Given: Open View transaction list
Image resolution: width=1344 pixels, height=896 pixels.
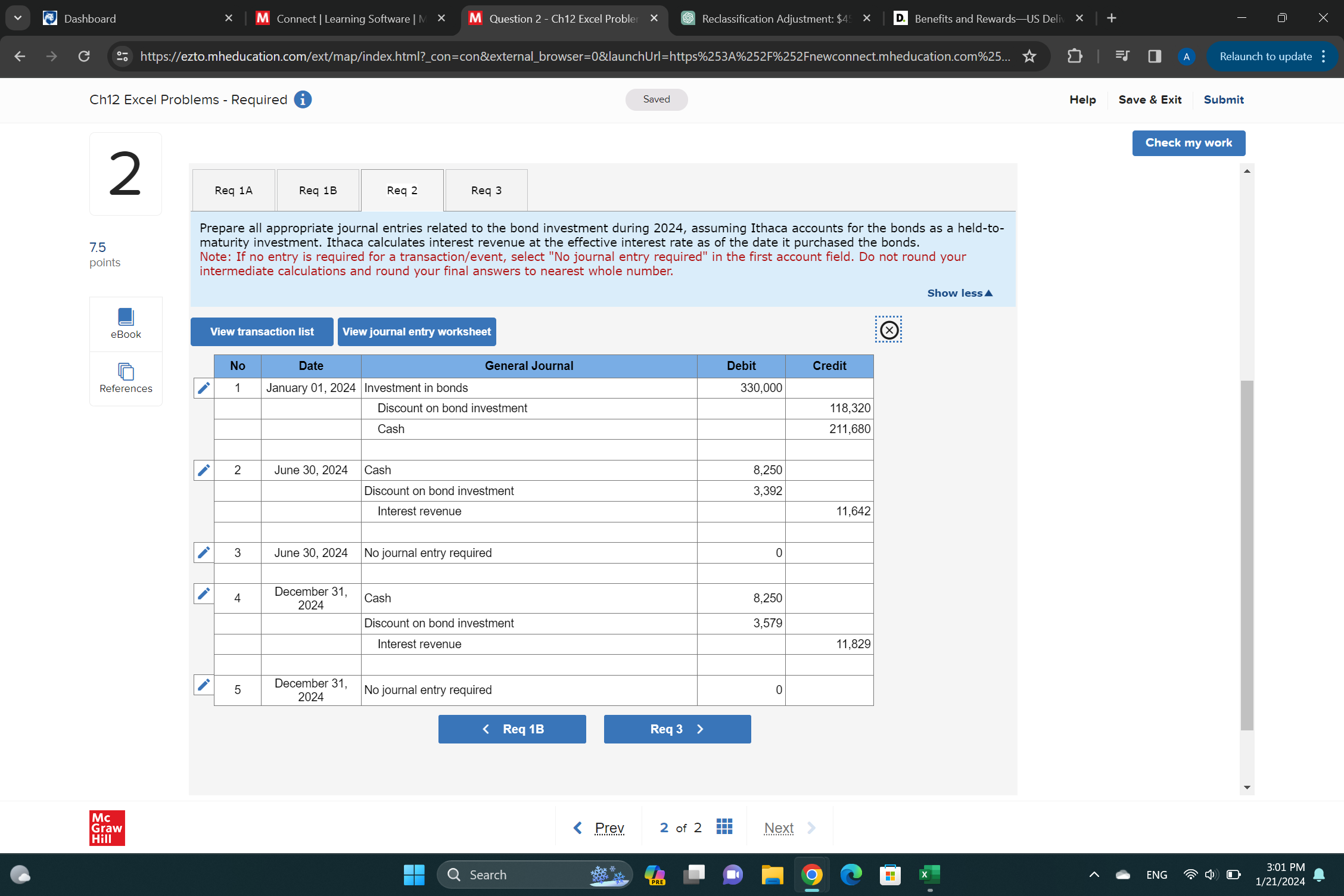Looking at the screenshot, I should tap(261, 331).
